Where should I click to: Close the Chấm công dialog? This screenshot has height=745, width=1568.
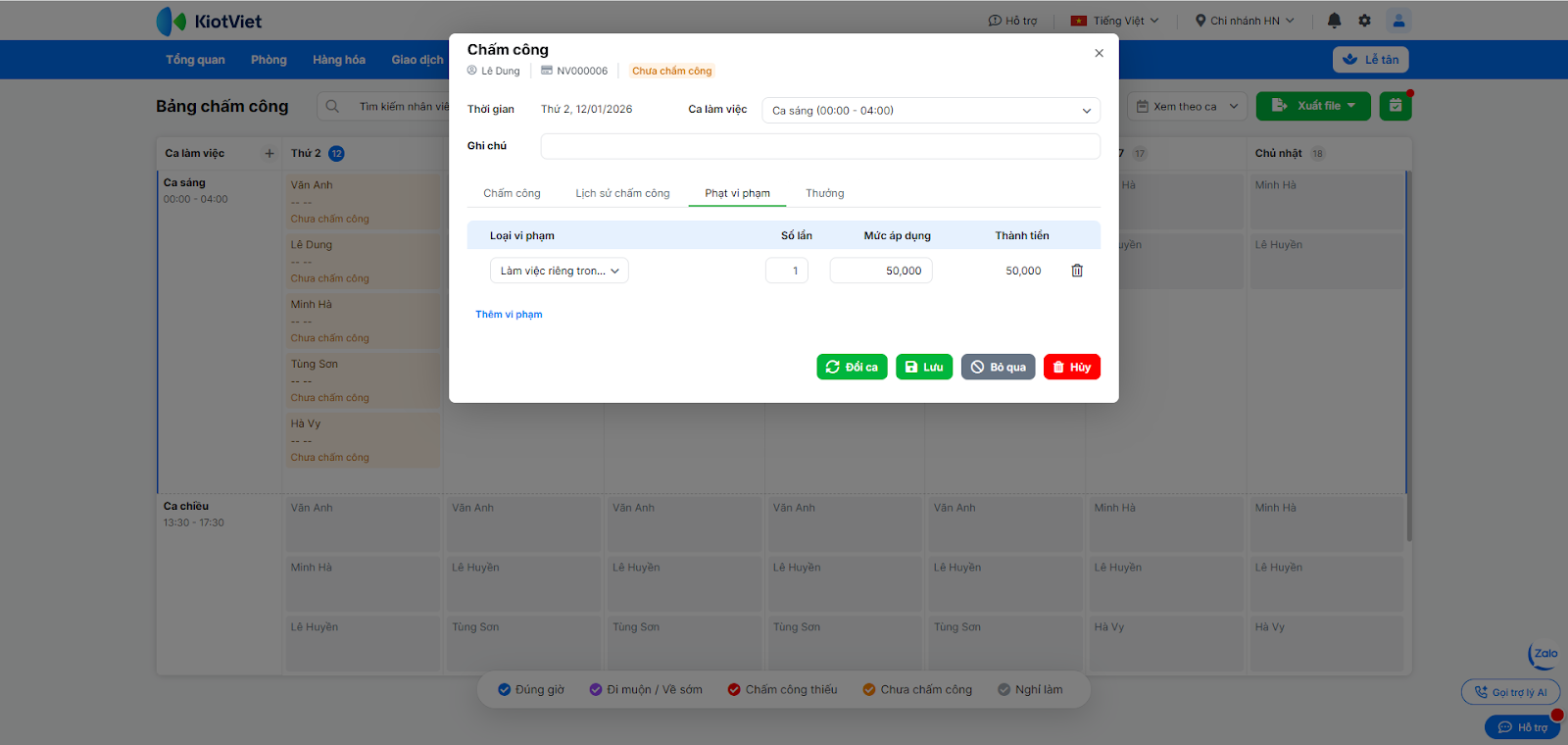click(x=1099, y=53)
